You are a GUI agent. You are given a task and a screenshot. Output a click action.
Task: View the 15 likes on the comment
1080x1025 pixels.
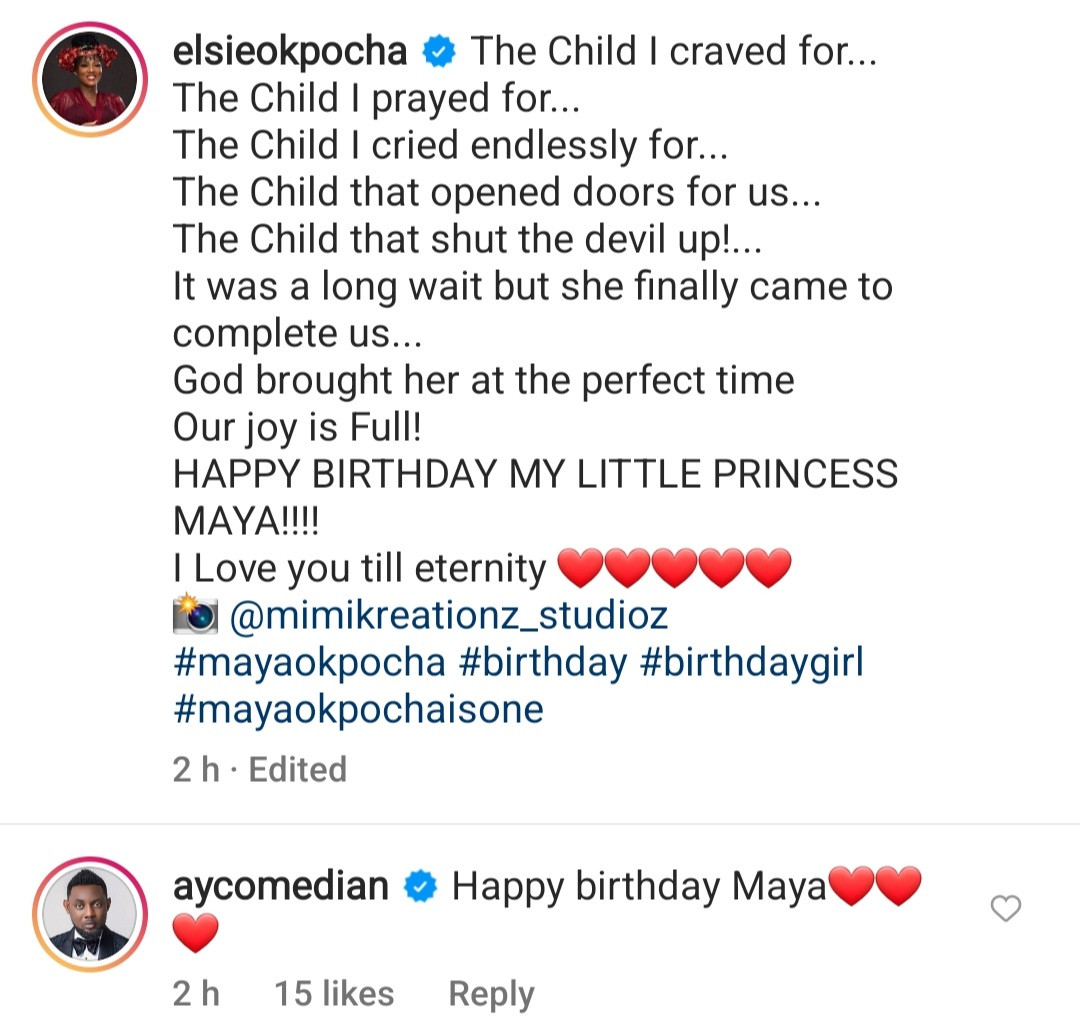(x=334, y=993)
